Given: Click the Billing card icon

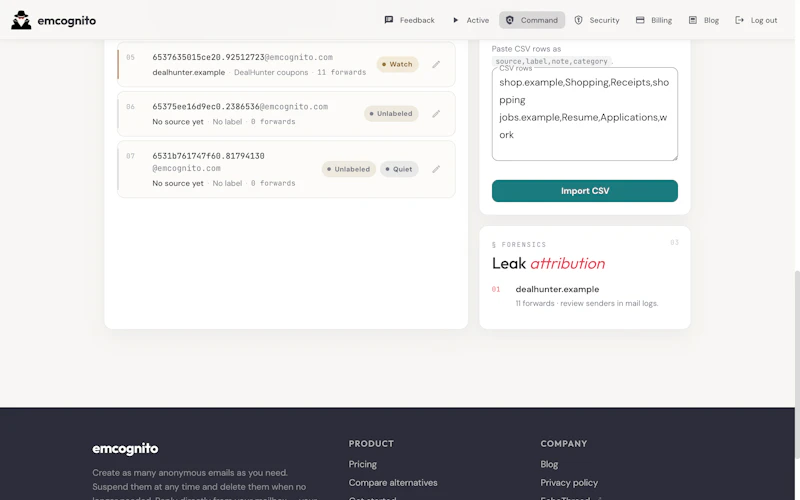Looking at the screenshot, I should (x=640, y=20).
